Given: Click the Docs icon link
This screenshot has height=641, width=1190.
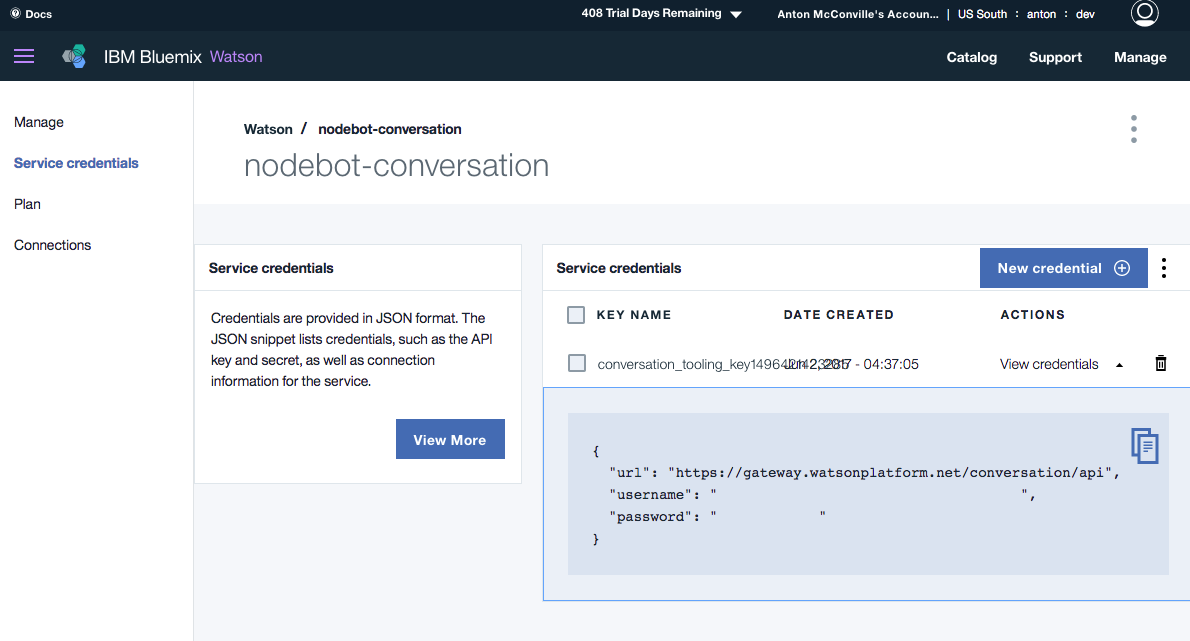Looking at the screenshot, I should [31, 14].
